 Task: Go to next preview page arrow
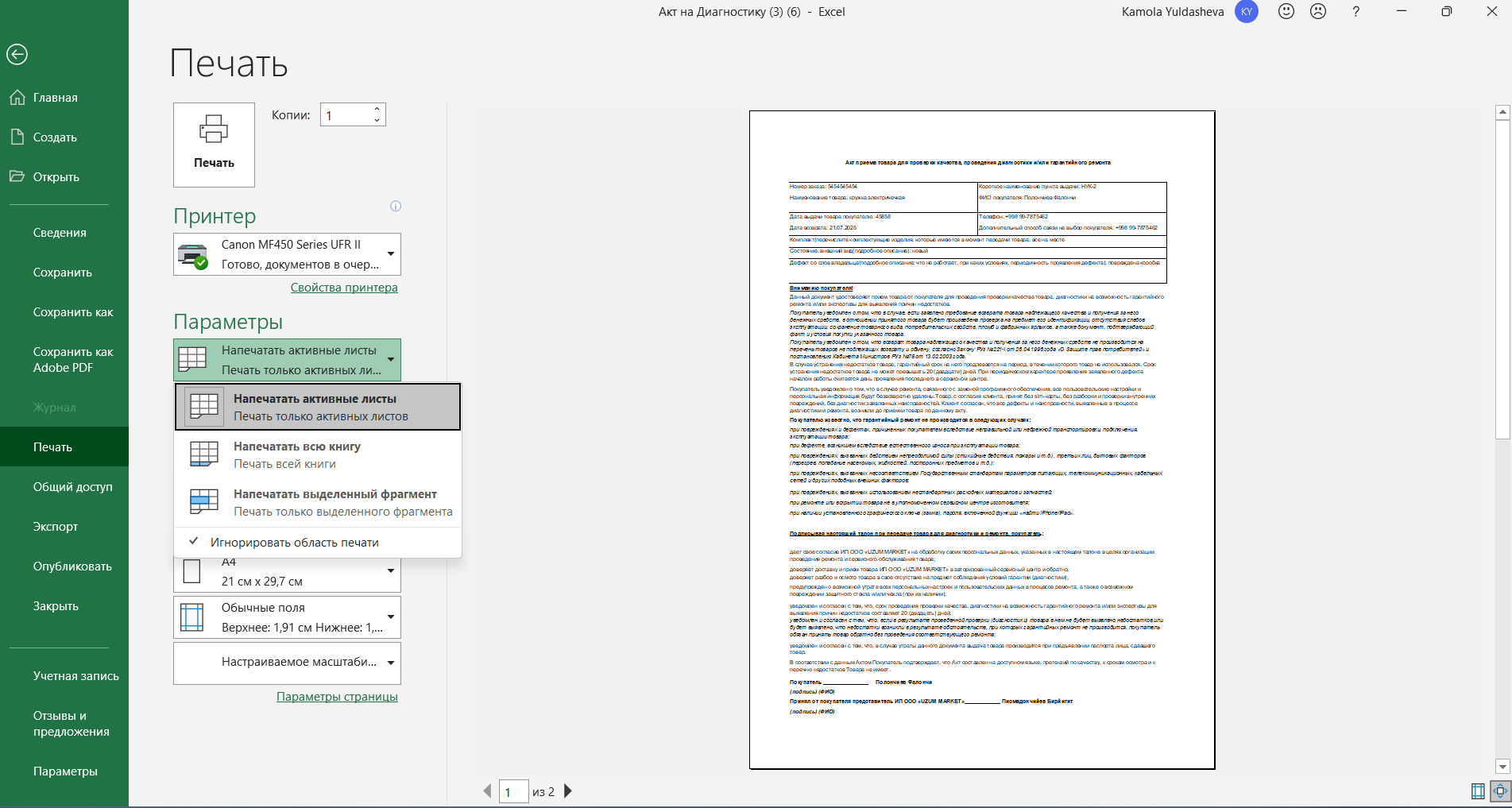coord(568,791)
